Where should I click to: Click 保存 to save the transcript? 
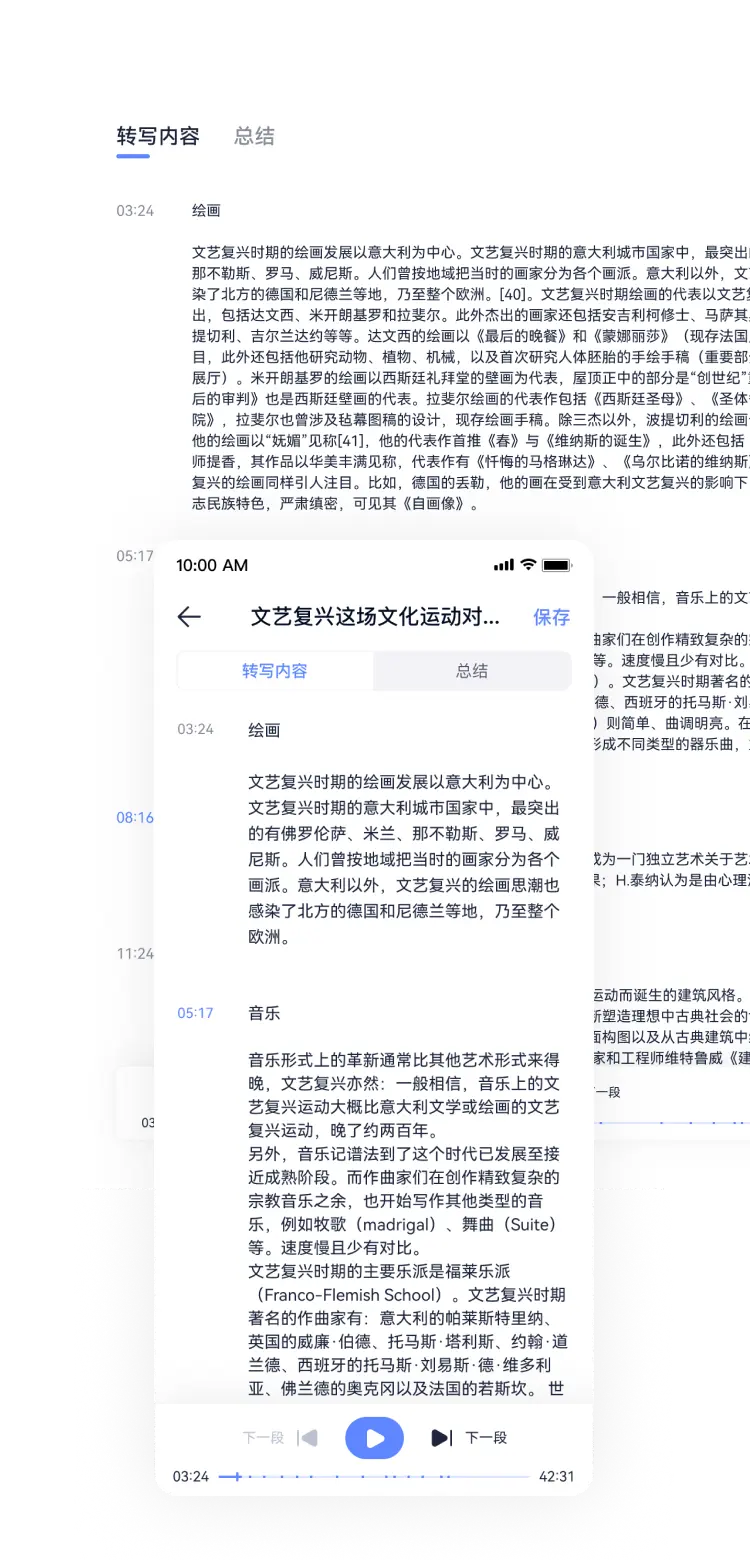point(551,617)
